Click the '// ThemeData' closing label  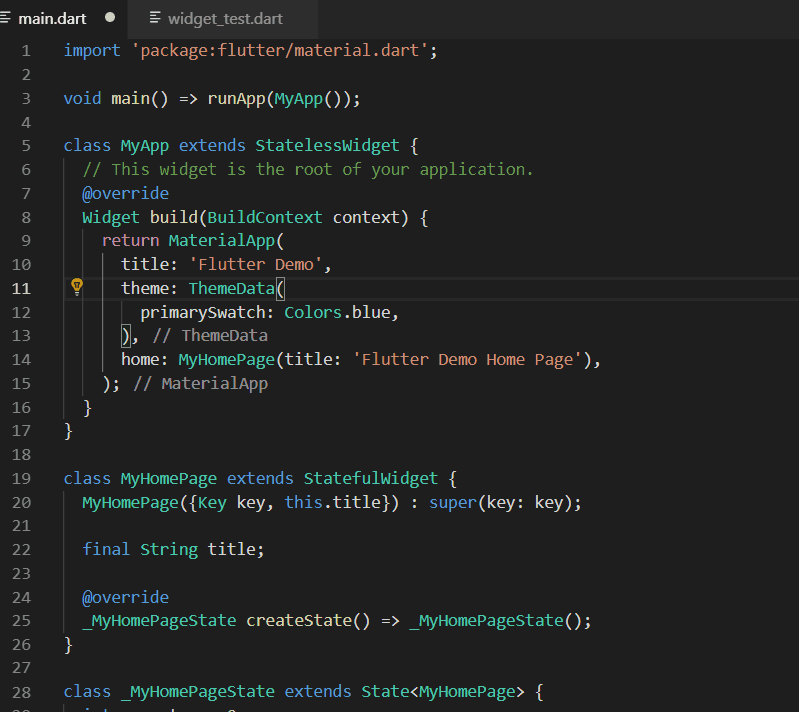point(210,336)
